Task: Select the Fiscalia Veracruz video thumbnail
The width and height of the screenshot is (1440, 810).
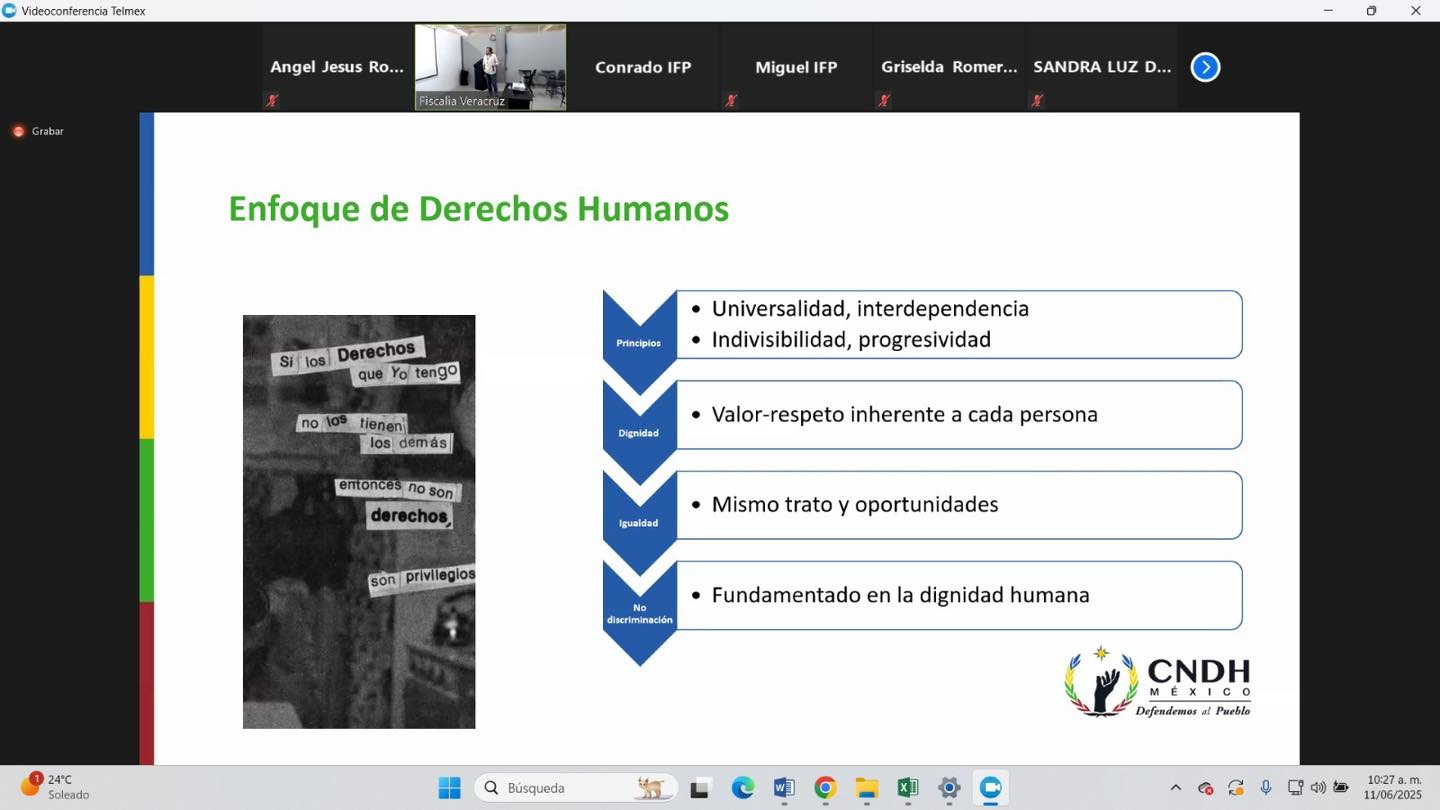Action: pos(490,67)
